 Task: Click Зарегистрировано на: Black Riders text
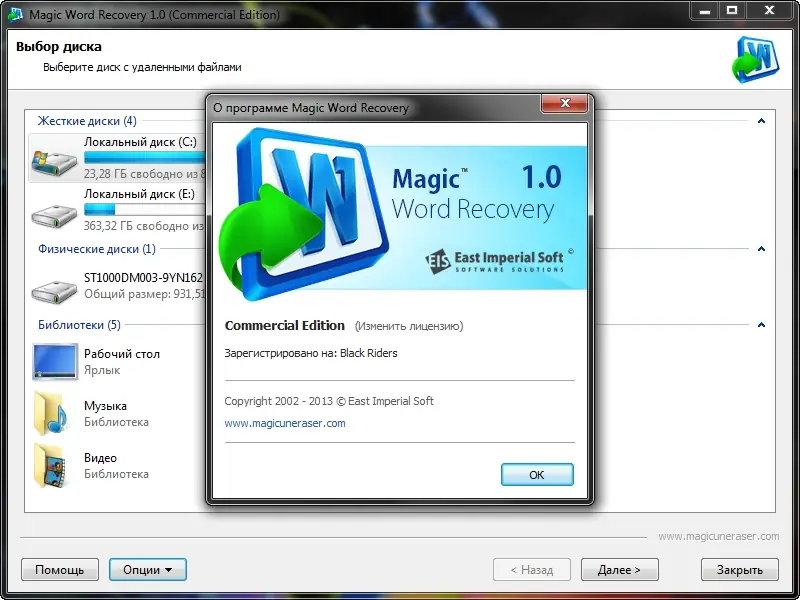[x=311, y=353]
